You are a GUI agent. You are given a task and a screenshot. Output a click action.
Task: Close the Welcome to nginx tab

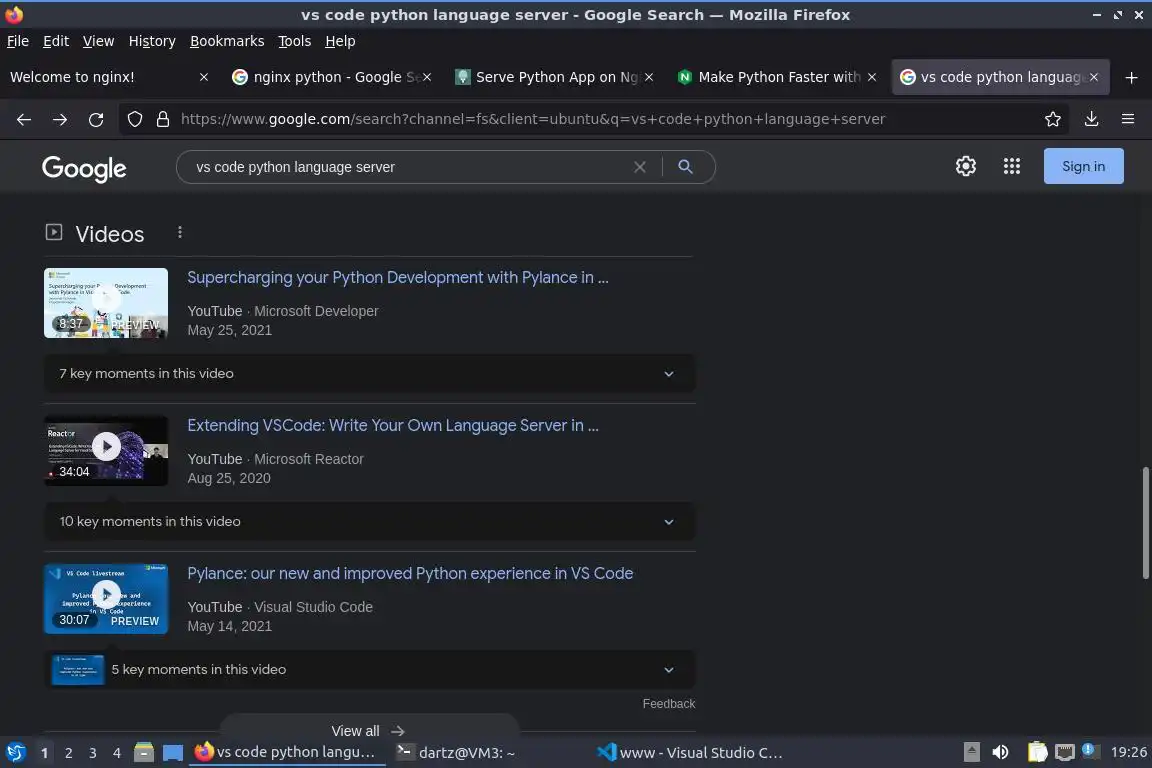point(204,77)
